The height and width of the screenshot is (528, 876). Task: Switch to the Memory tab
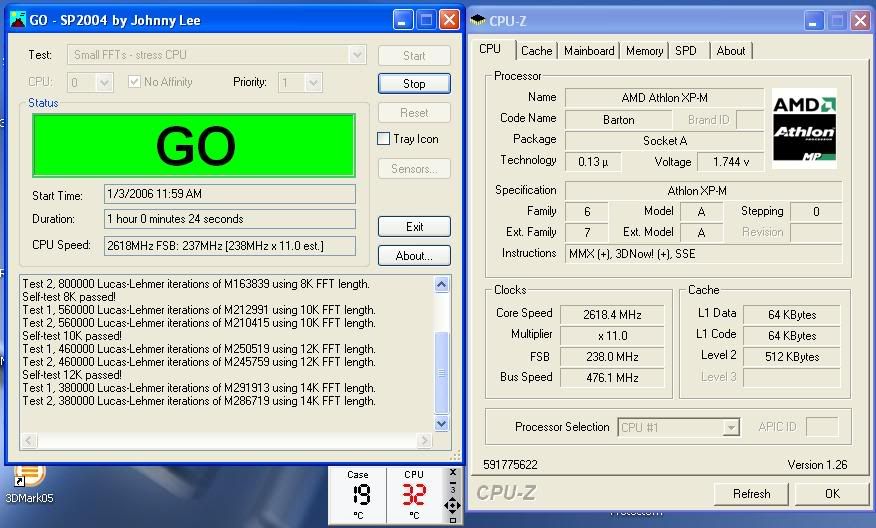click(x=644, y=51)
